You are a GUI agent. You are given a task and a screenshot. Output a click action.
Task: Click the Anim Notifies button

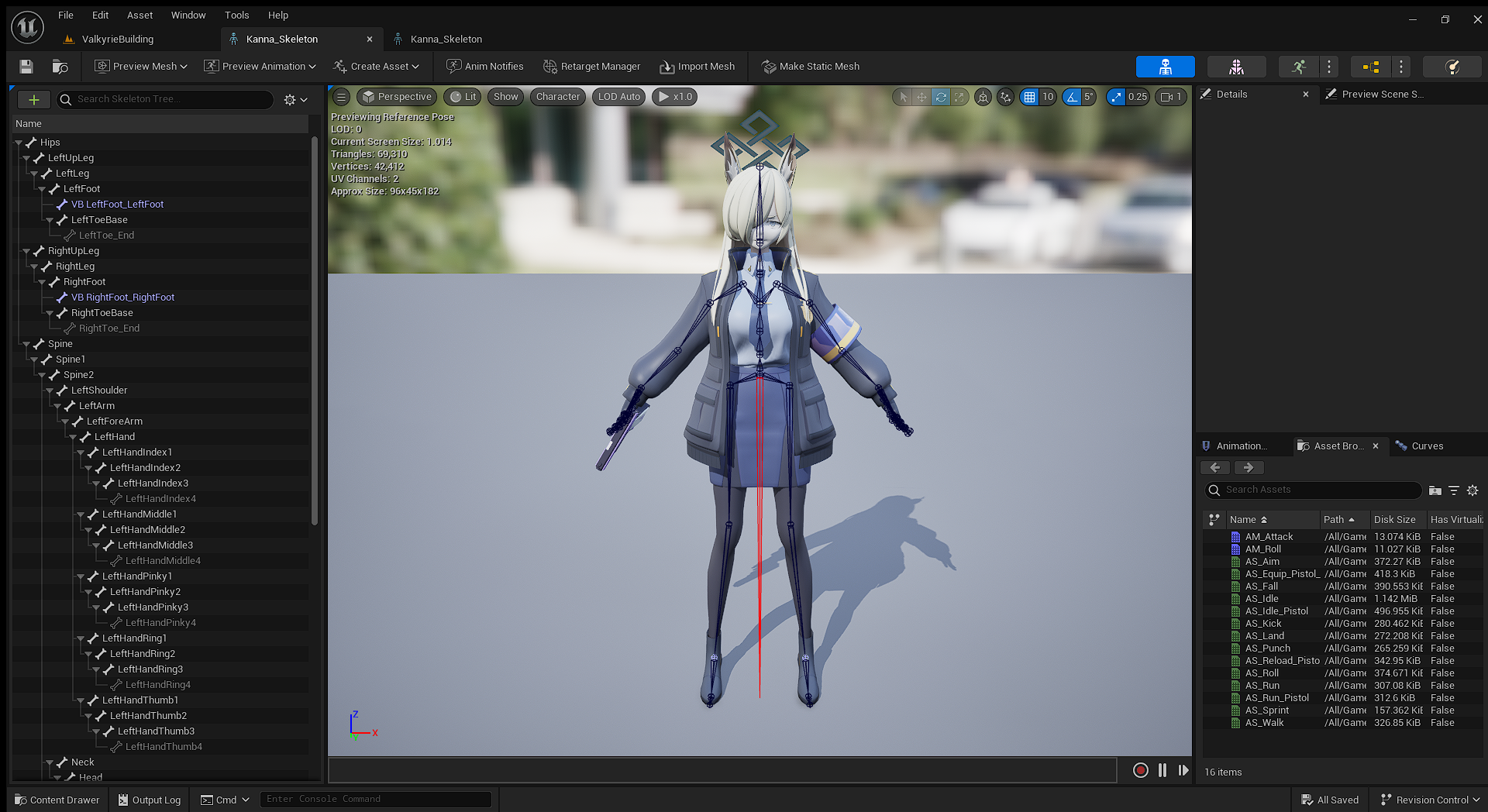485,67
